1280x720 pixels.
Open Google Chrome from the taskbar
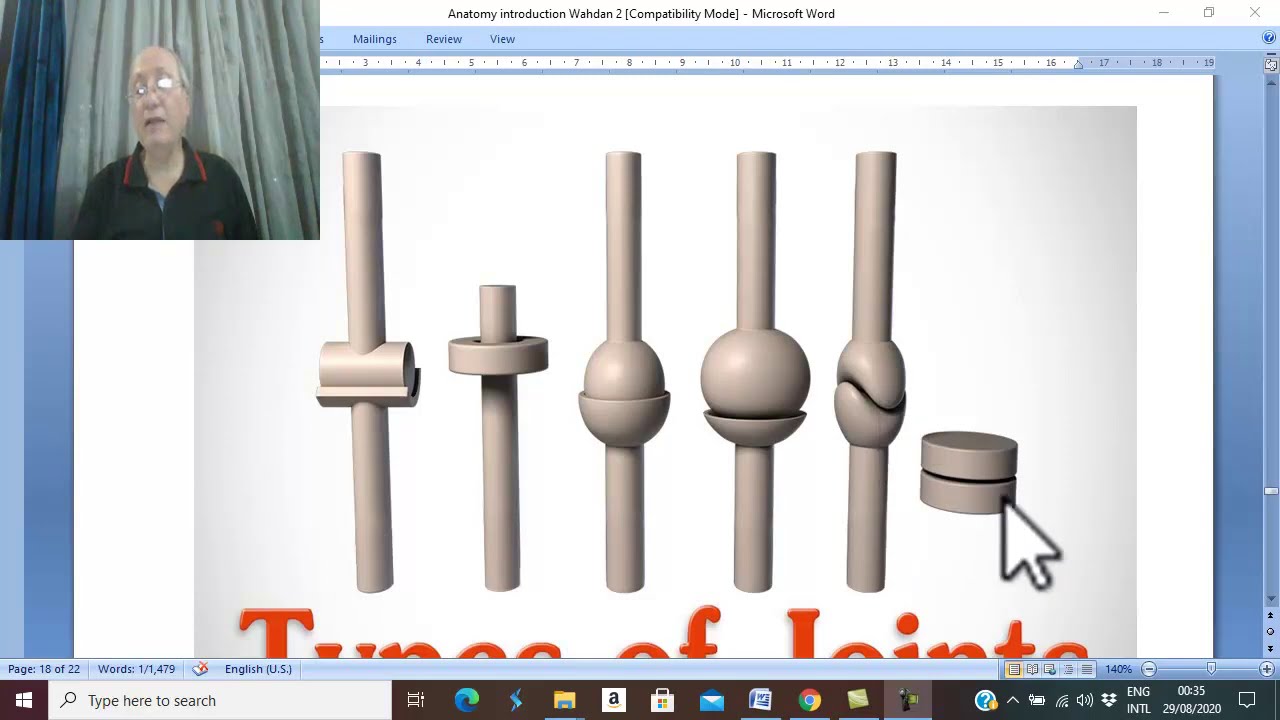(x=809, y=700)
